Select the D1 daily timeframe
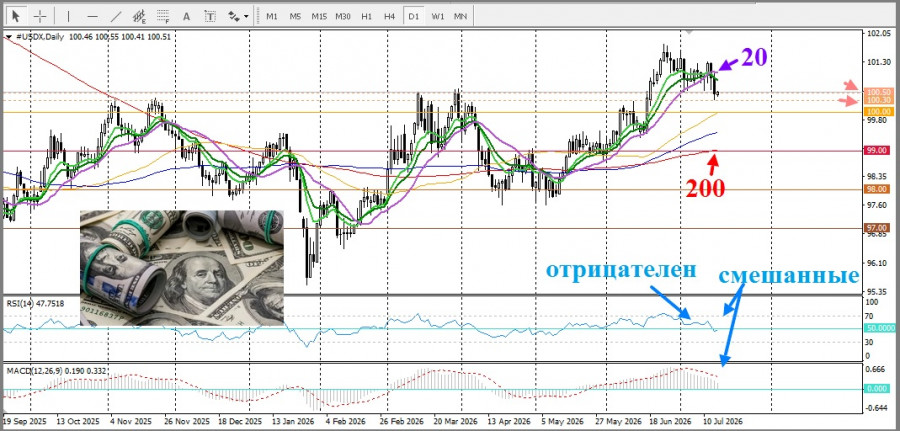This screenshot has height=431, width=900. 413,16
